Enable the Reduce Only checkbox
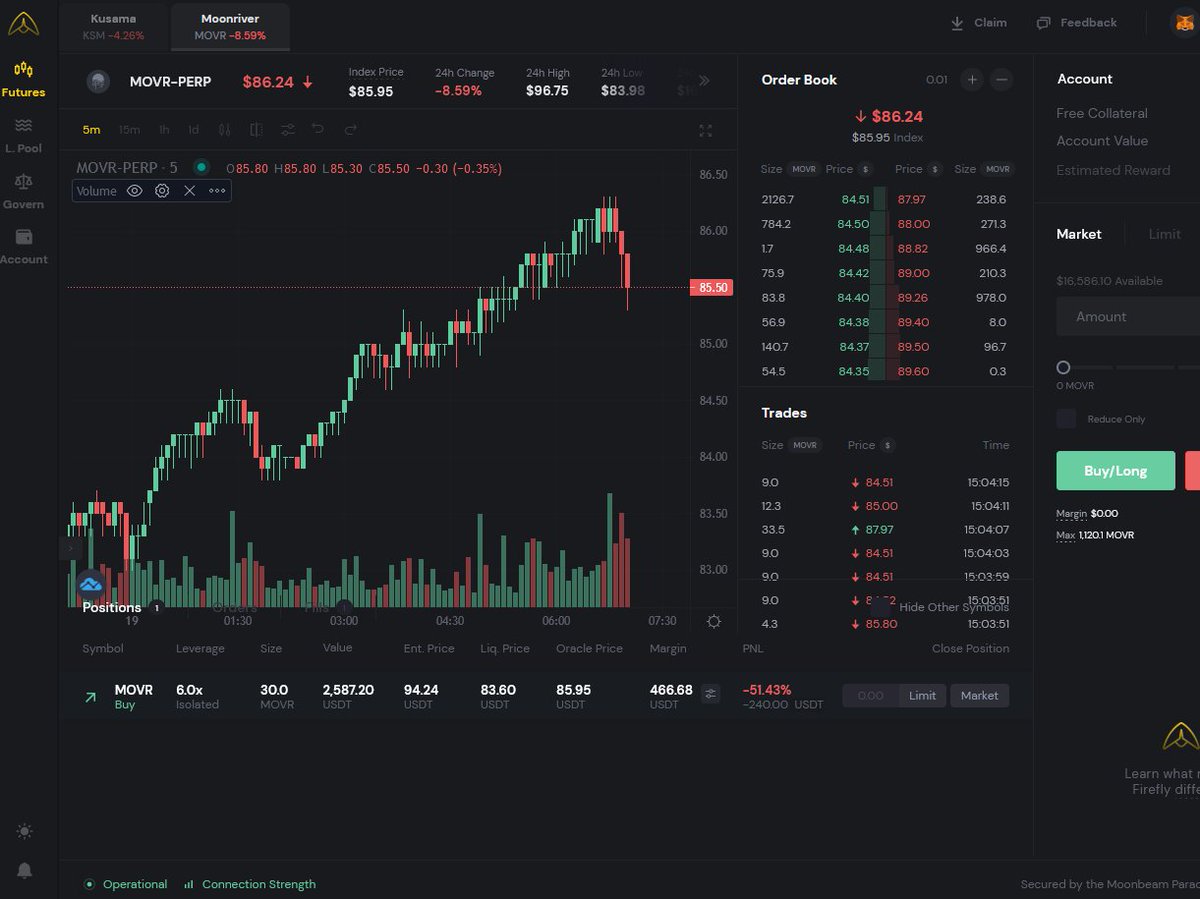The width and height of the screenshot is (1200, 899). (x=1067, y=419)
